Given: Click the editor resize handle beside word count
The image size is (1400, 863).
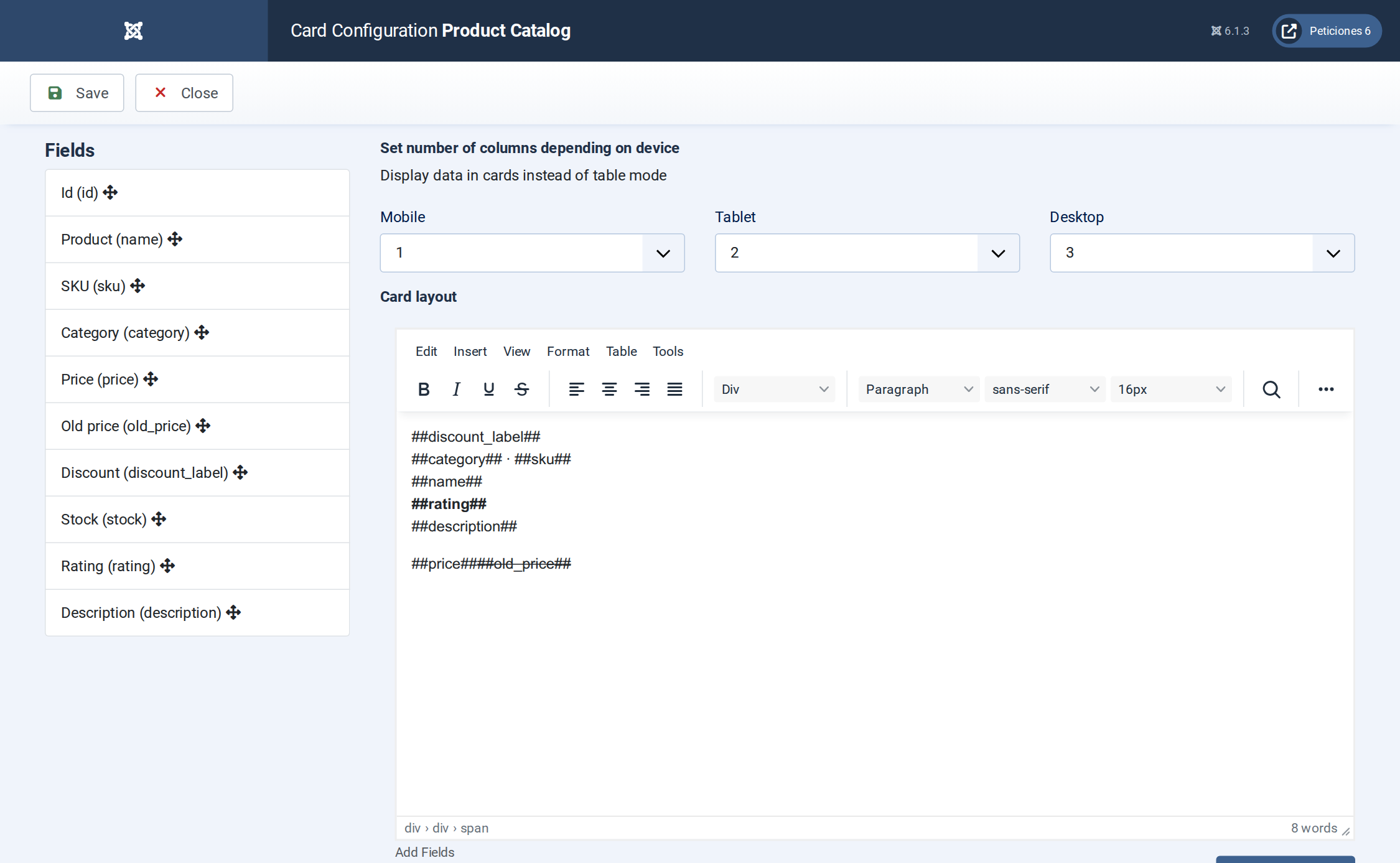Looking at the screenshot, I should tap(1346, 831).
